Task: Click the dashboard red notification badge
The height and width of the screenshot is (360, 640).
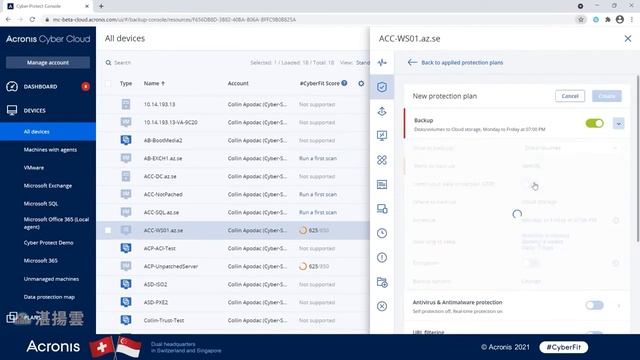Action: [85, 87]
